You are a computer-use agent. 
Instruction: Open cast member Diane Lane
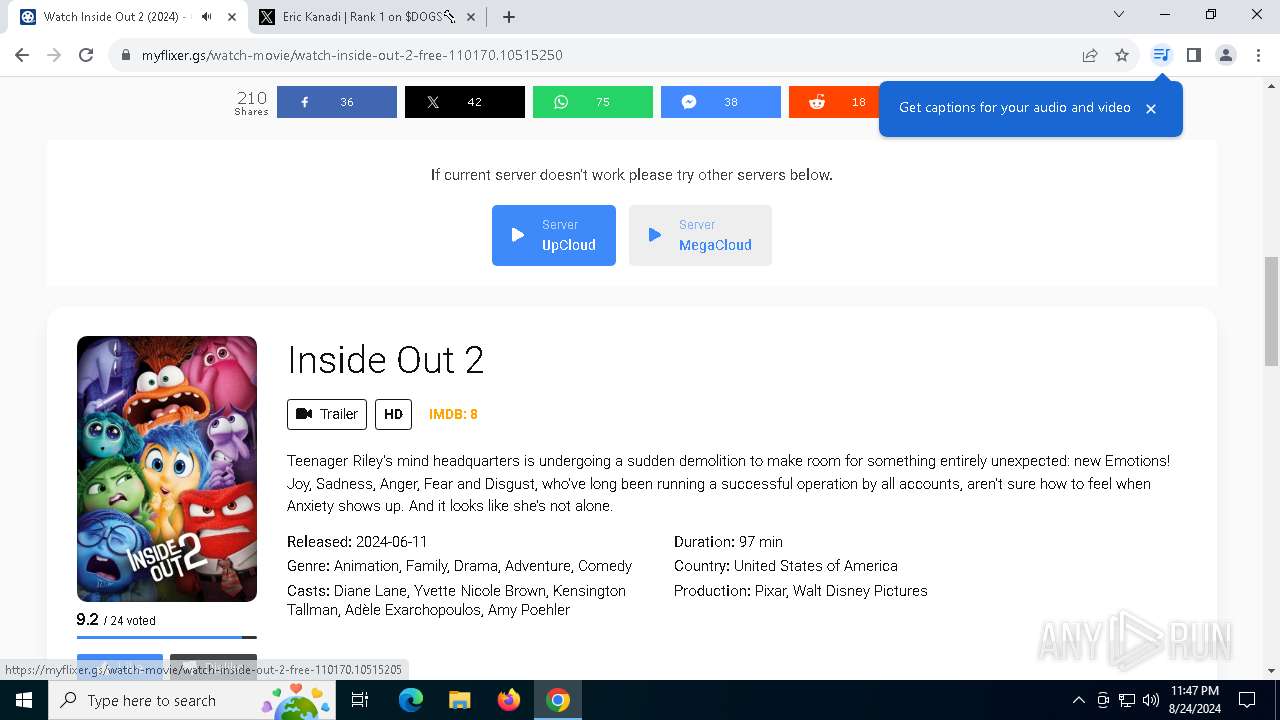point(370,591)
